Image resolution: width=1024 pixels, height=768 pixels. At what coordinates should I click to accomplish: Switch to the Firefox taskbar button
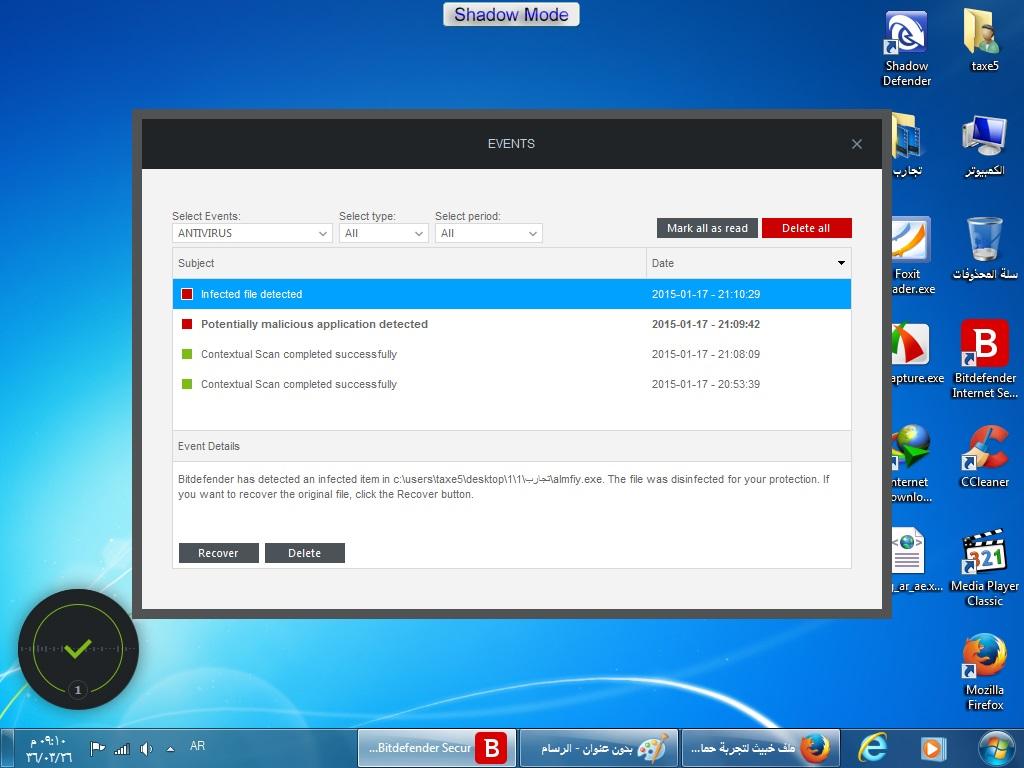[x=760, y=748]
